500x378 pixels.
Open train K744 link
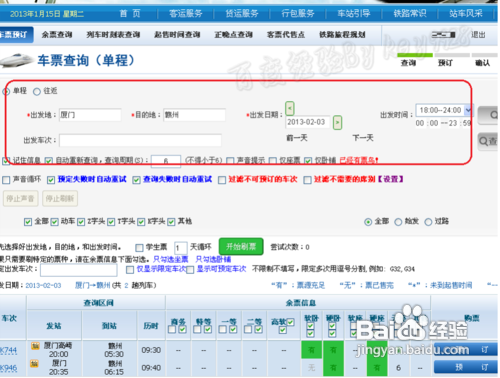8,350
